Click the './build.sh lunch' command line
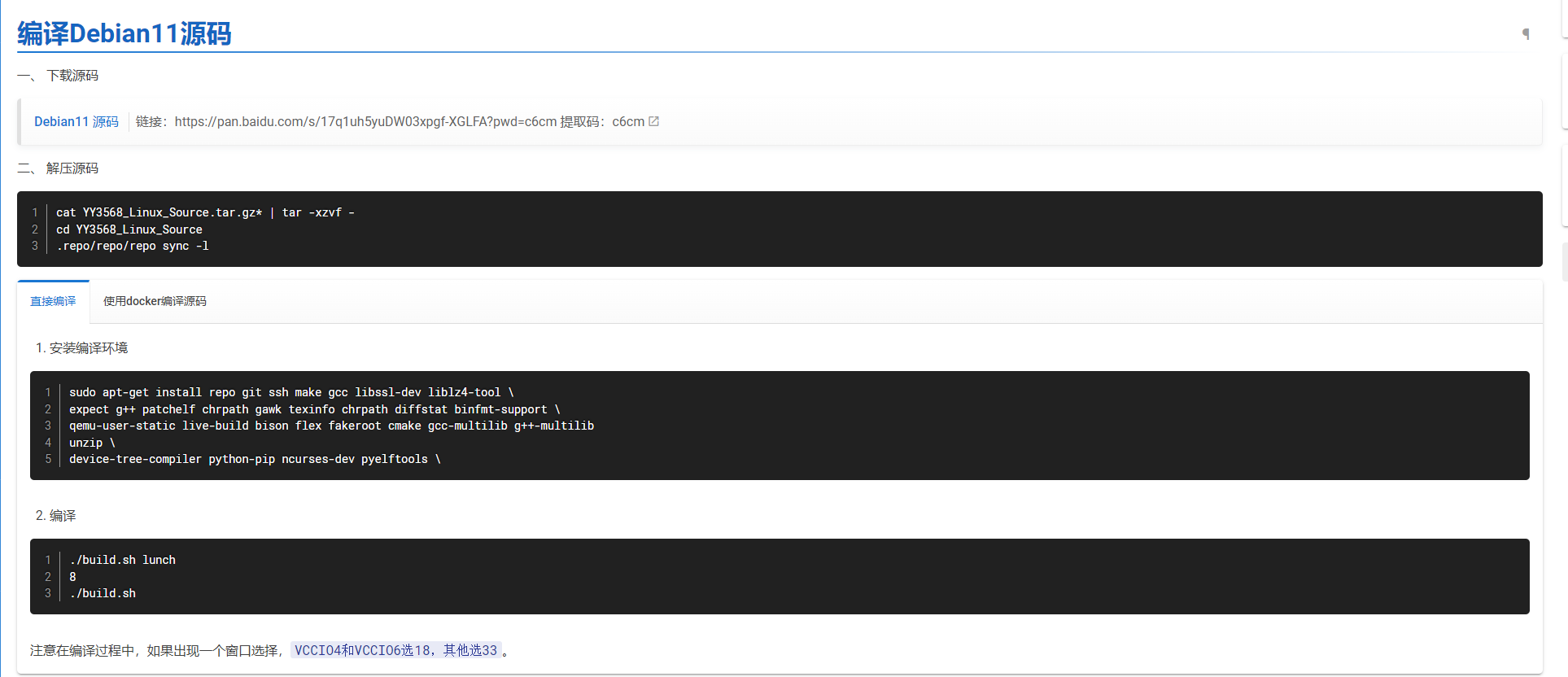The height and width of the screenshot is (677, 1568). [122, 560]
